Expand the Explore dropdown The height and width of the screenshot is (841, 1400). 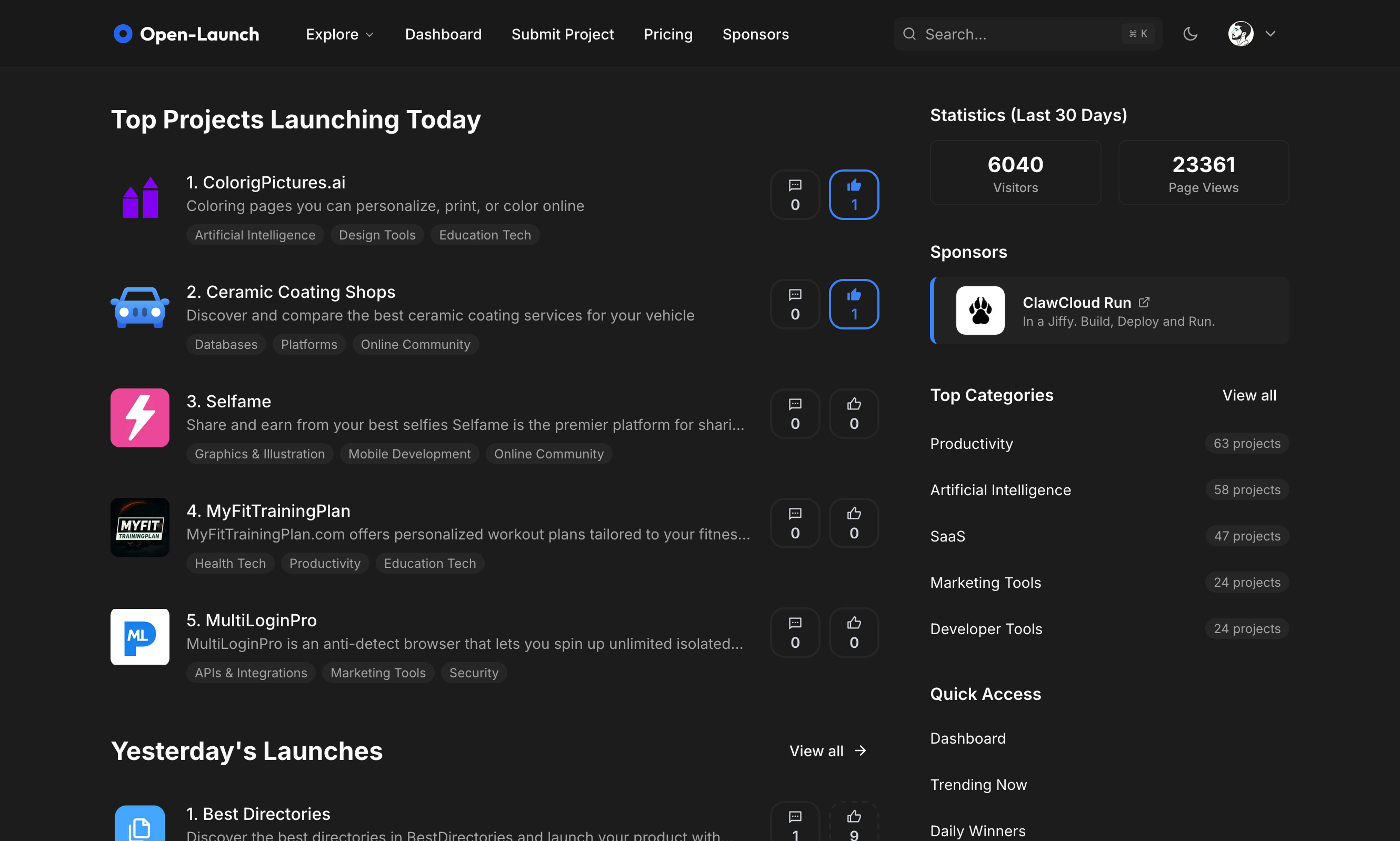coord(340,35)
